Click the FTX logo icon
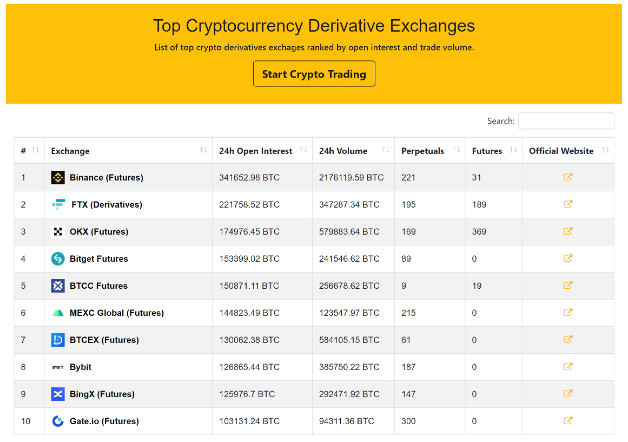The image size is (628, 442). point(58,204)
